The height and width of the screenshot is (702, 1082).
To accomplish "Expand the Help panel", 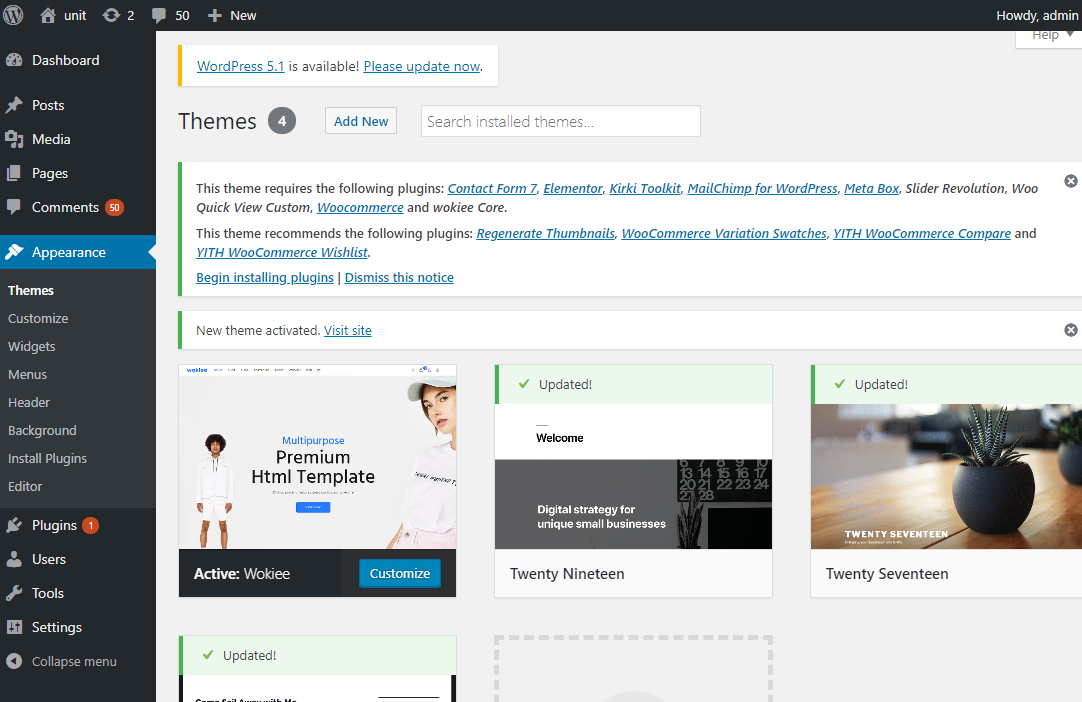I will pyautogui.click(x=1046, y=34).
